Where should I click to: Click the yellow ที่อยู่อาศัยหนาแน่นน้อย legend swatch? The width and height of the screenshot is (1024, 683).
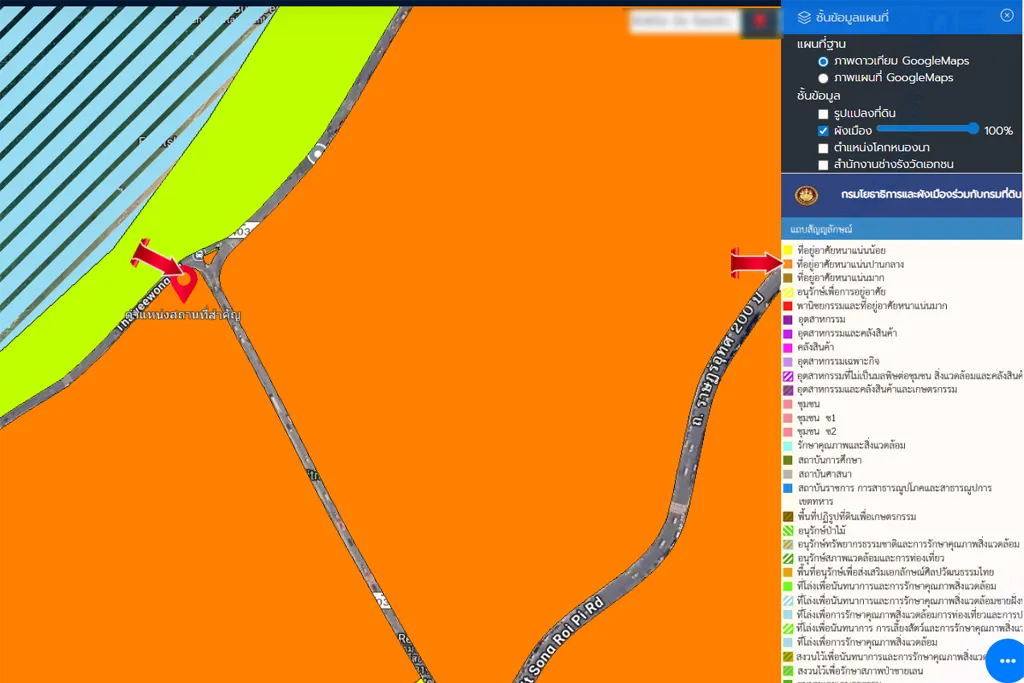point(788,250)
